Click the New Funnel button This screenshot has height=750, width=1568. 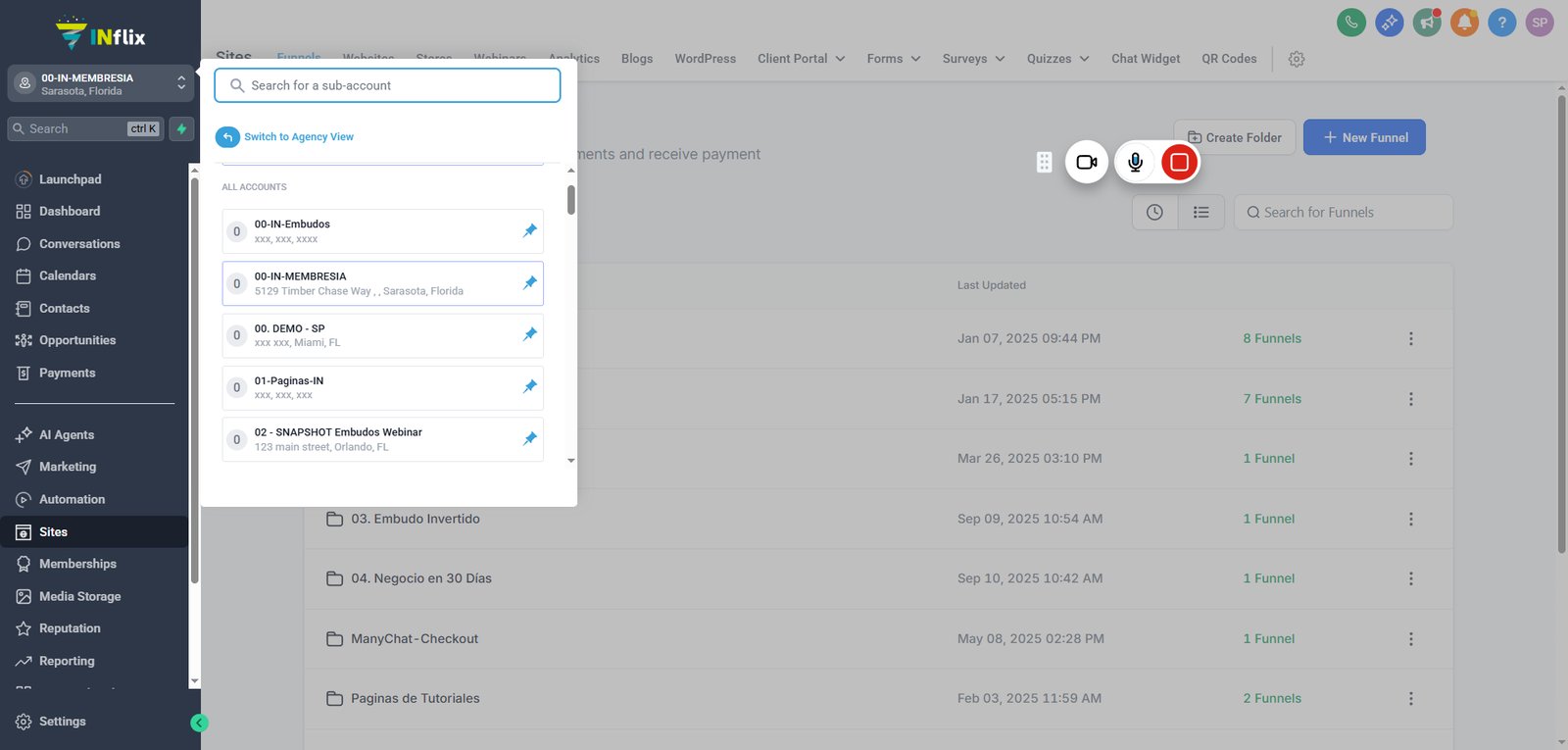(x=1364, y=137)
